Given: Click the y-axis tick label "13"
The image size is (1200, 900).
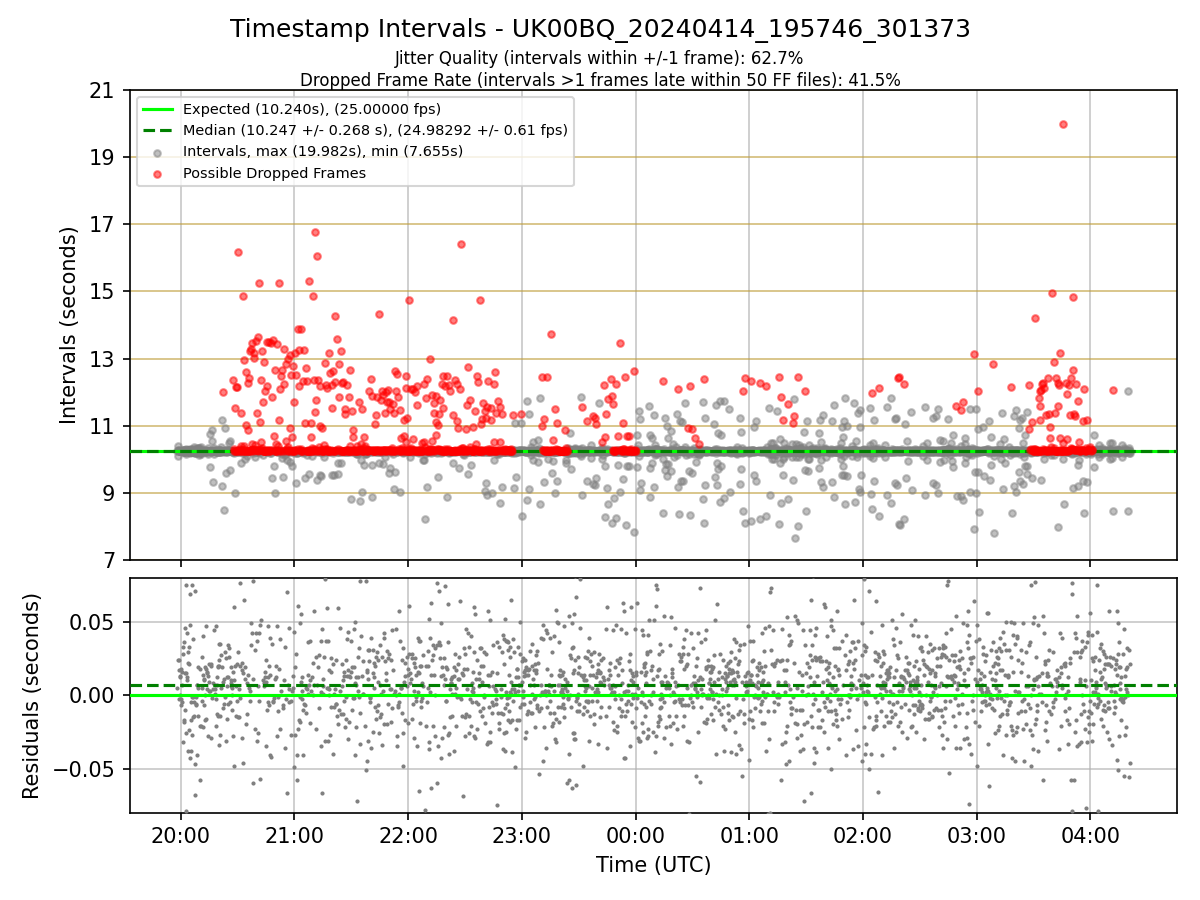Looking at the screenshot, I should point(102,359).
